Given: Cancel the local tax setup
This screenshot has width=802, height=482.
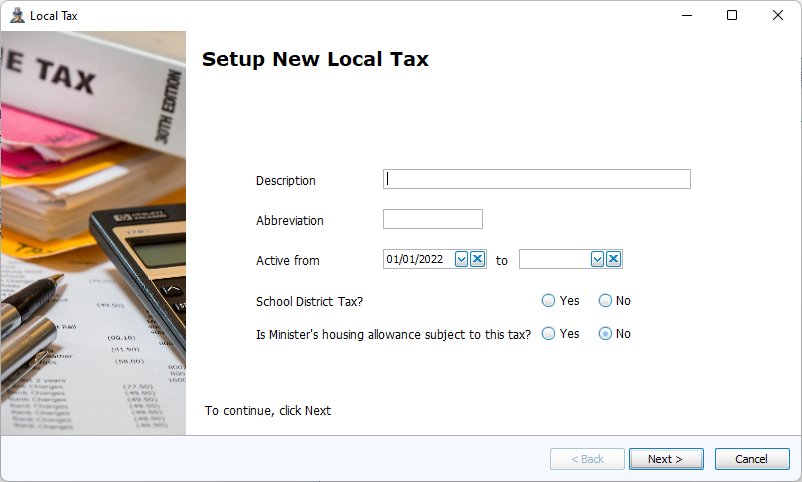Looking at the screenshot, I should 751,459.
